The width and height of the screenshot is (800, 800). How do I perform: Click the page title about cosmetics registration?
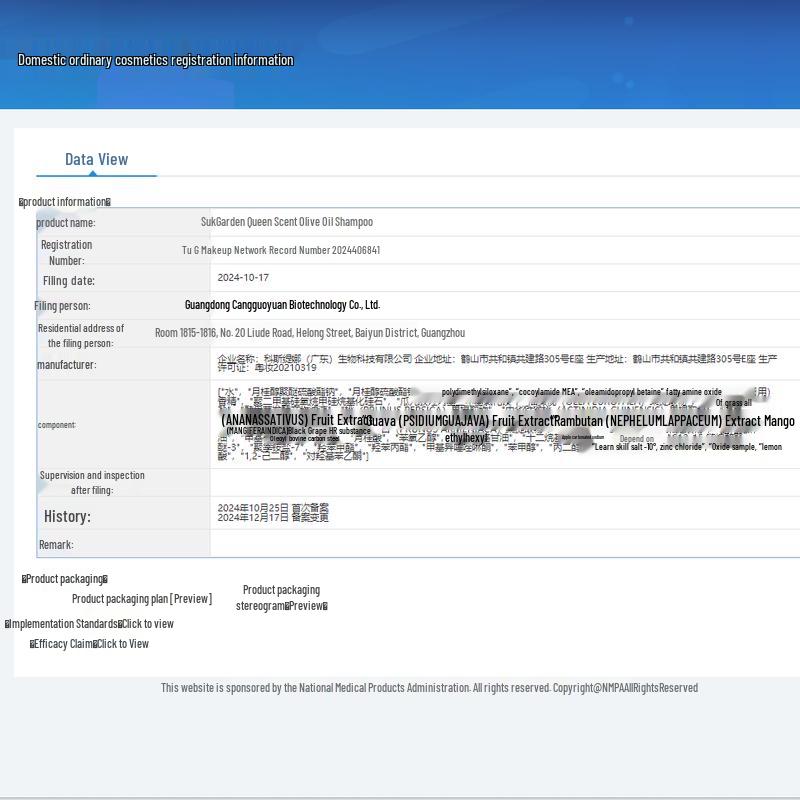click(156, 60)
